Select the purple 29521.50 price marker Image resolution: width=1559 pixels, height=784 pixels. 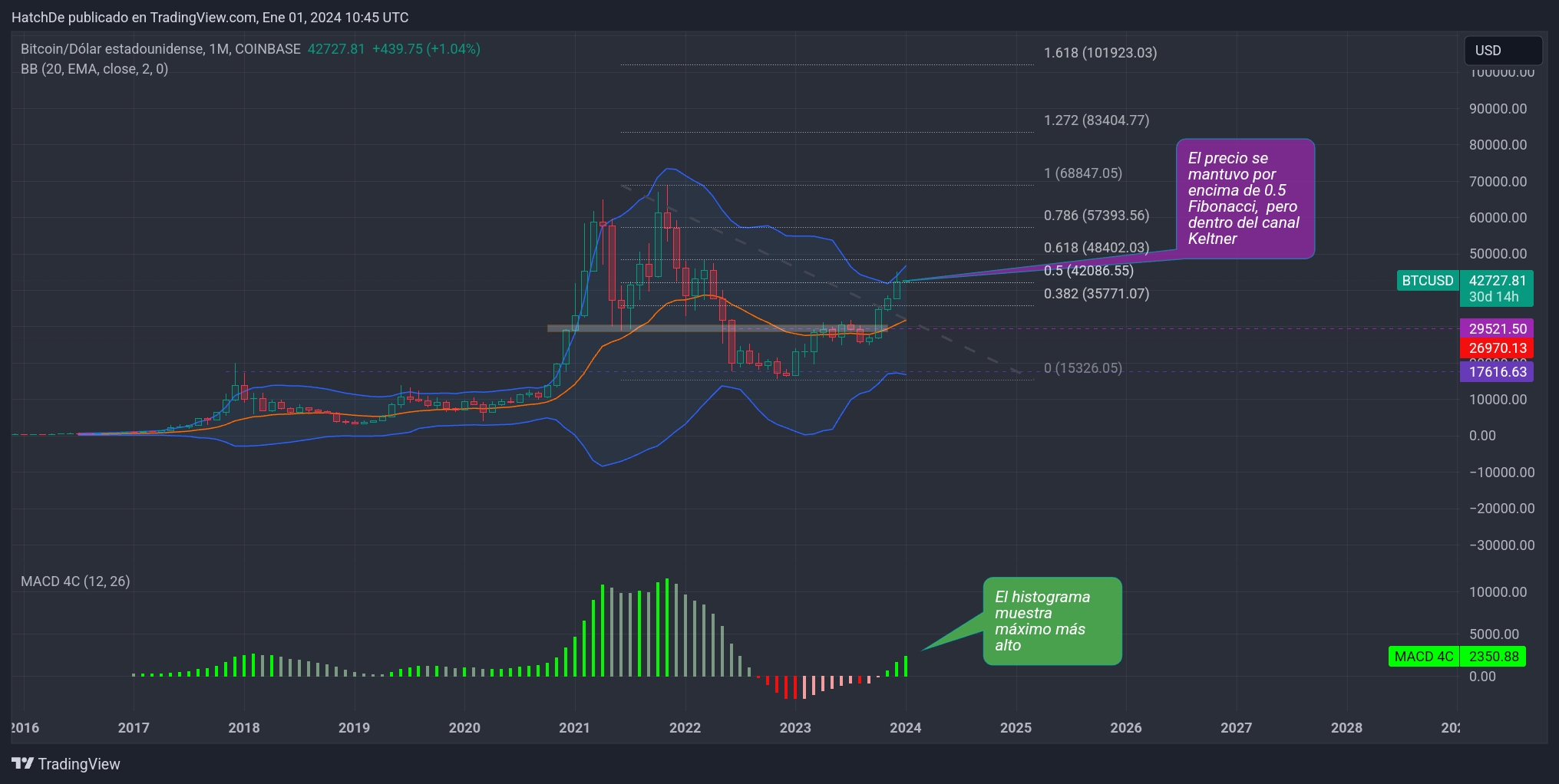[1497, 328]
